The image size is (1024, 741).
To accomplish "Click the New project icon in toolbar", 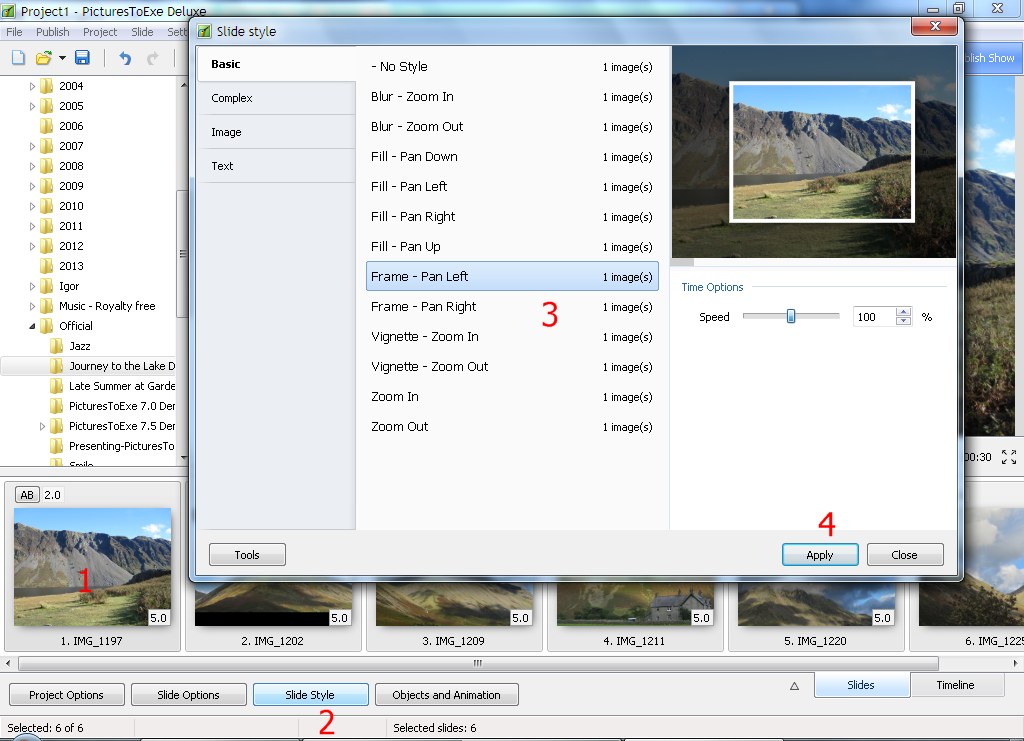I will coord(18,58).
